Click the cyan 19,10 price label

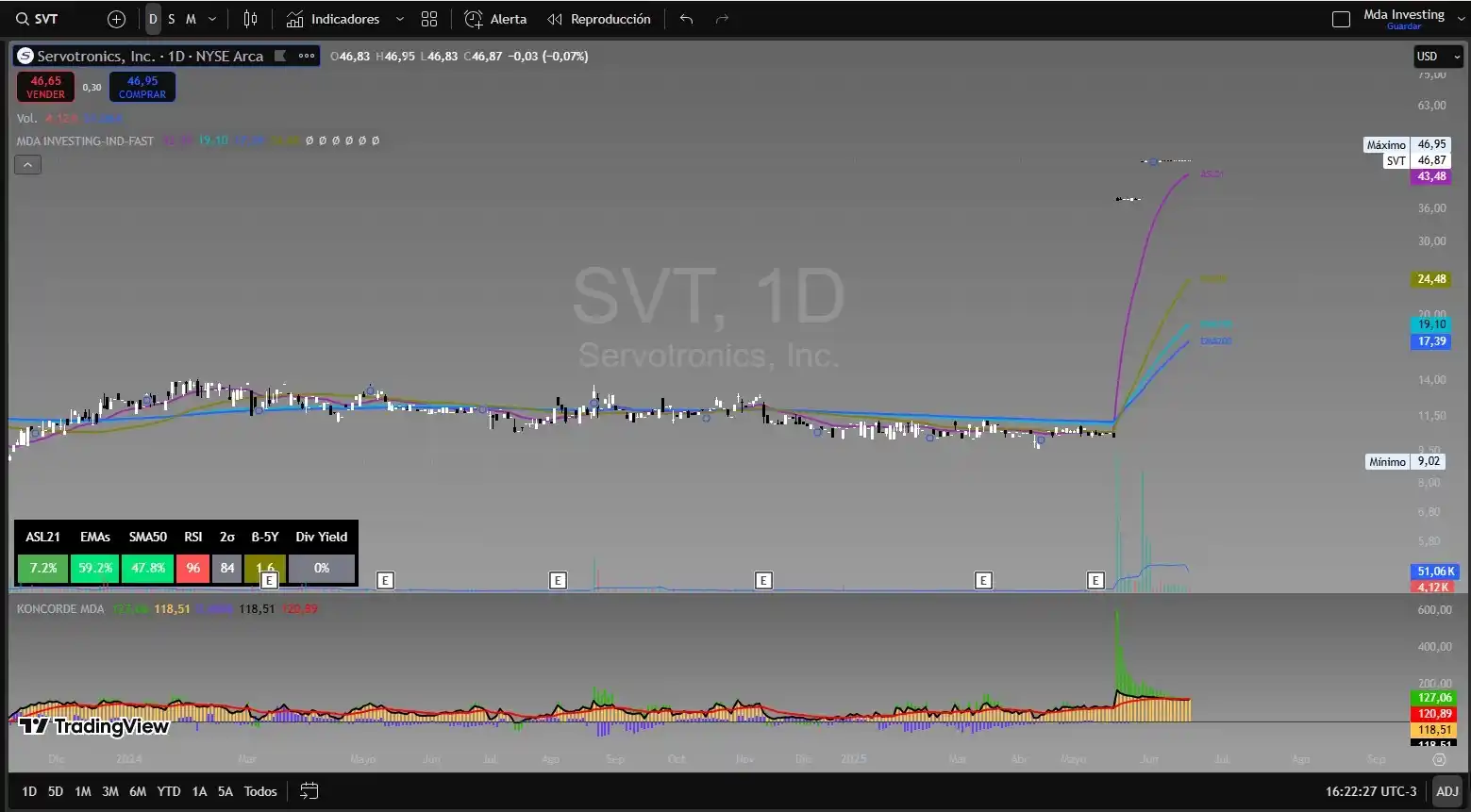(x=1431, y=324)
